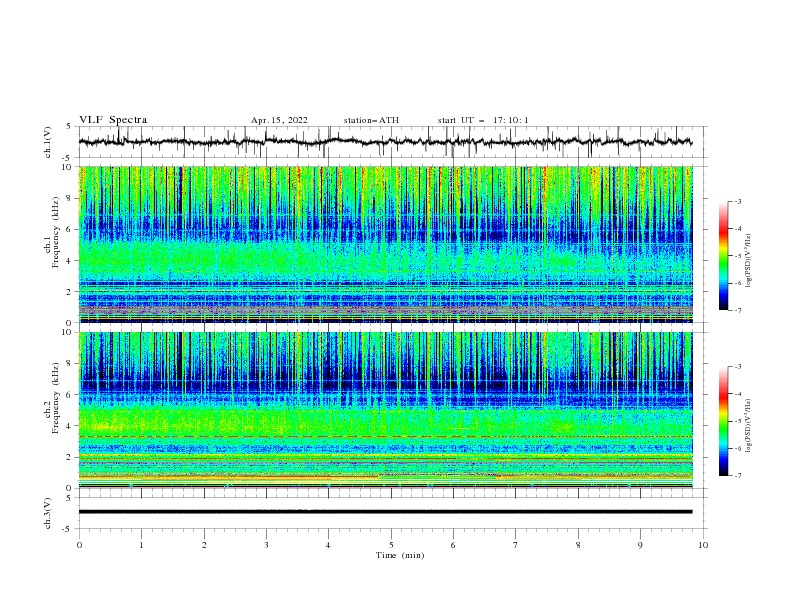Image resolution: width=792 pixels, height=612 pixels.
Task: Click the lower log(PSD) colorbar label
Action: click(748, 425)
